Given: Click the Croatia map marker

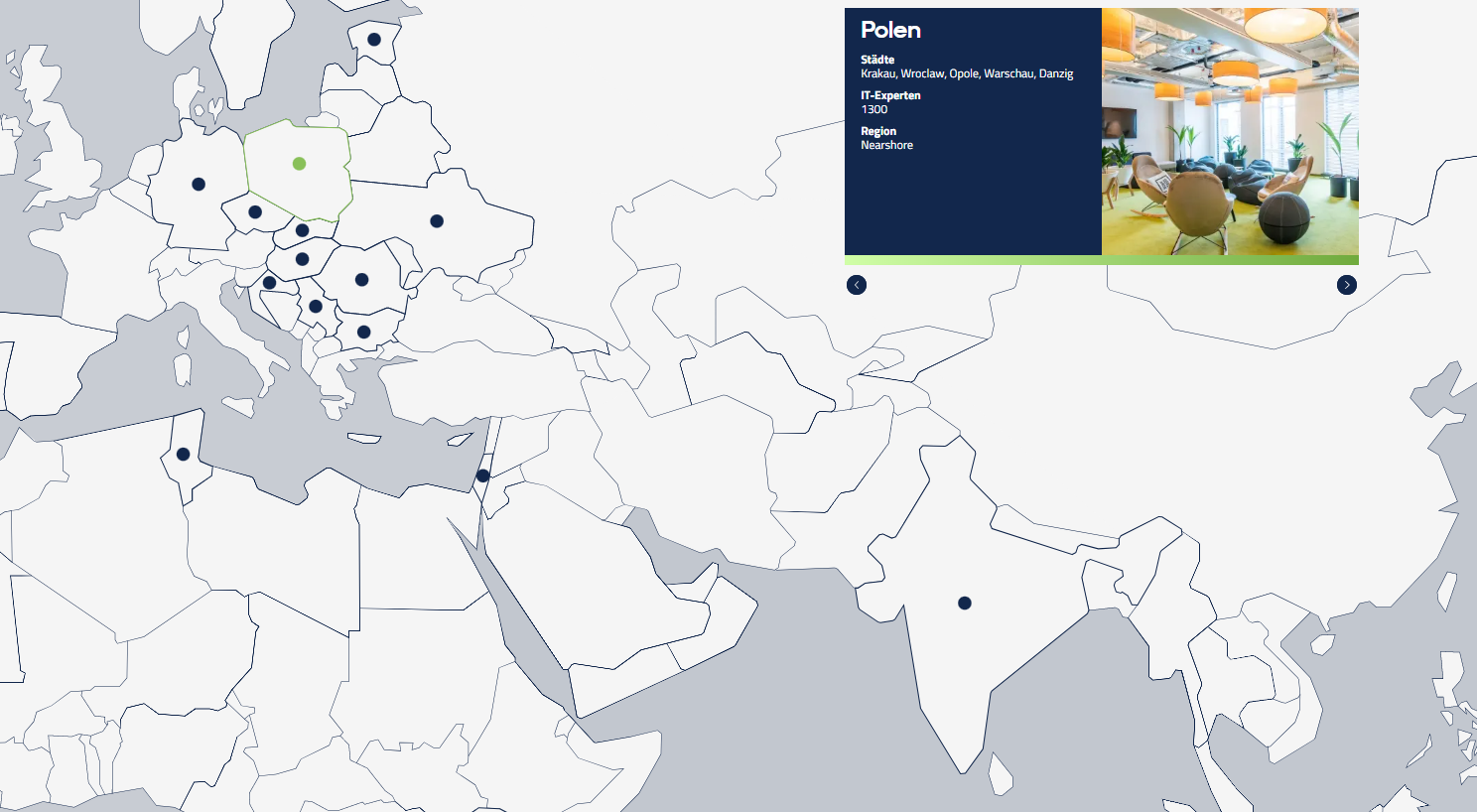Looking at the screenshot, I should pos(269,283).
